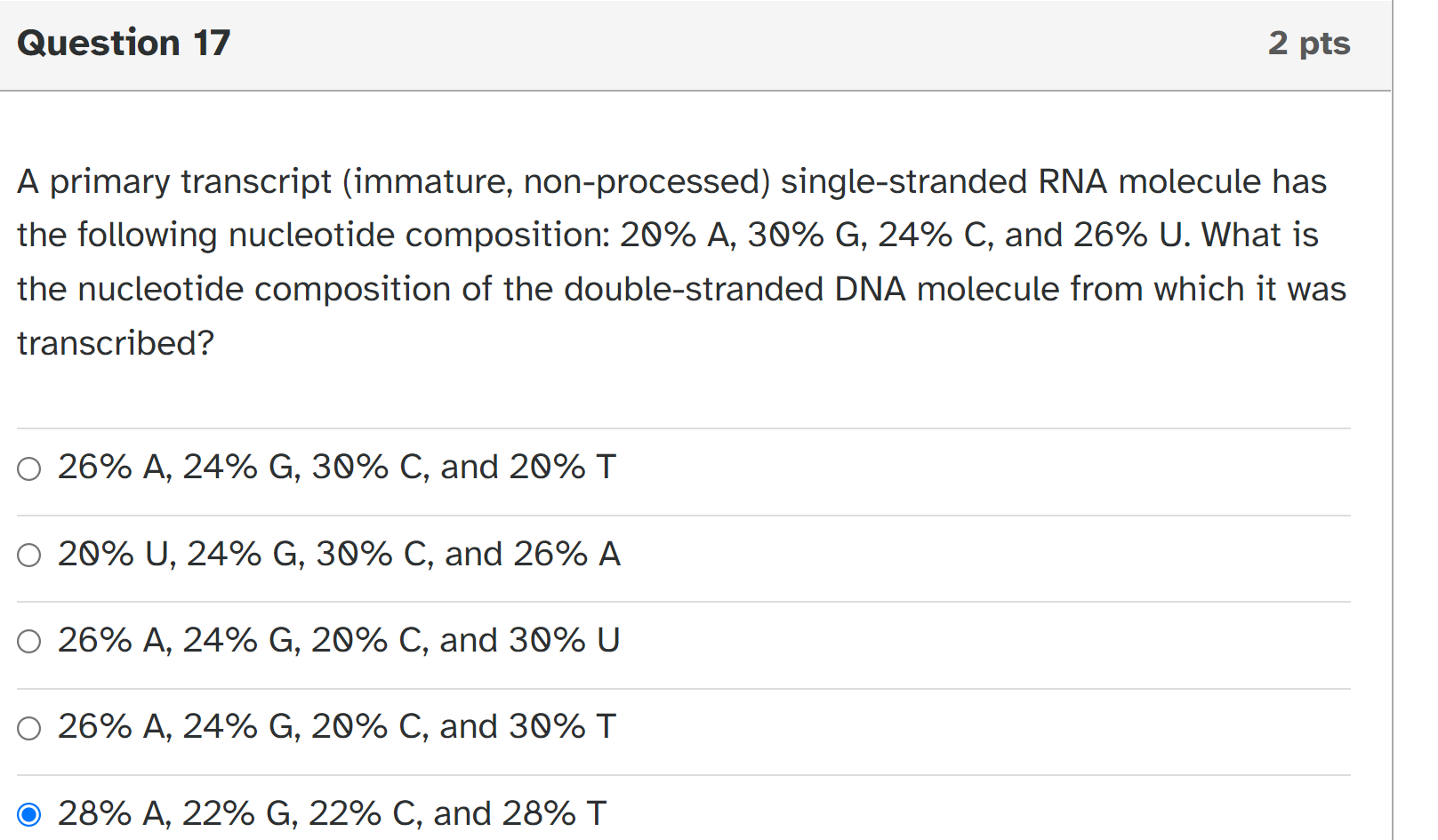Click the gray question header bar
1438x840 pixels.
pos(694,43)
